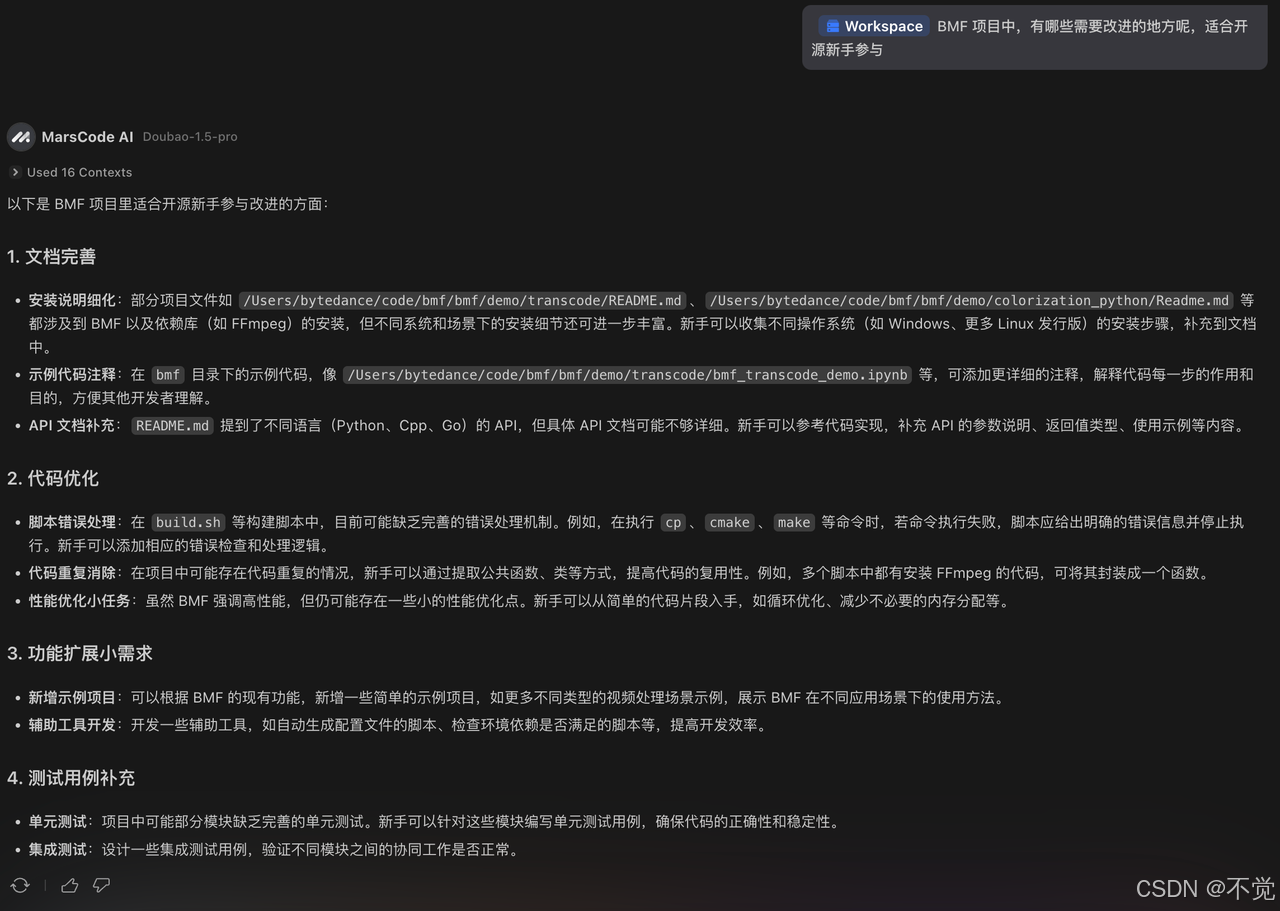The width and height of the screenshot is (1280, 911).
Task: Click the thumbs down icon
Action: [101, 885]
